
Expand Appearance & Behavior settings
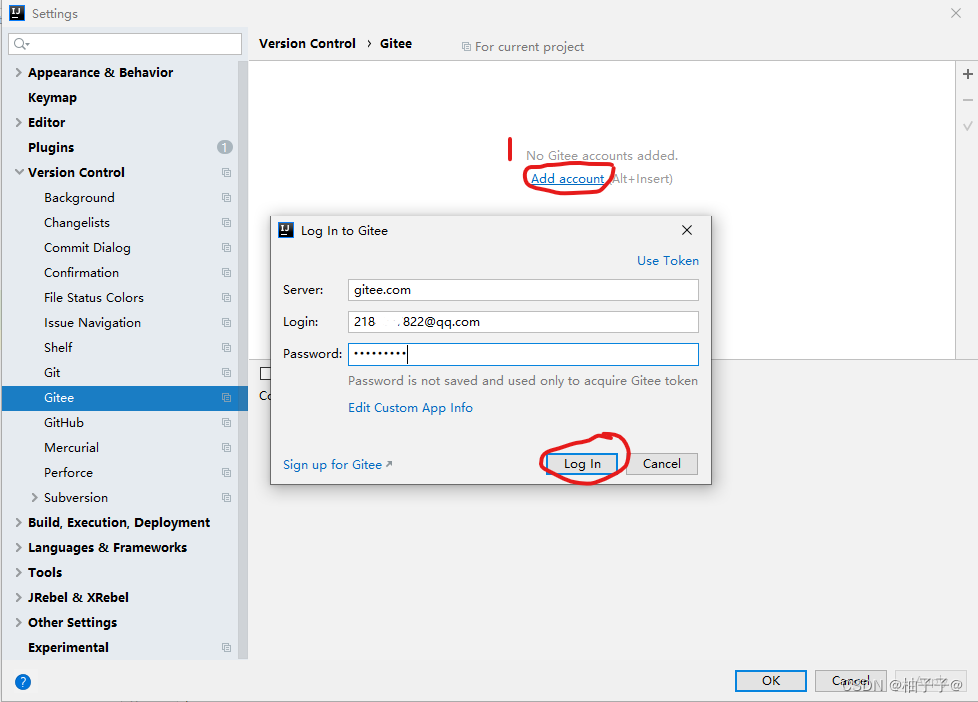(18, 72)
